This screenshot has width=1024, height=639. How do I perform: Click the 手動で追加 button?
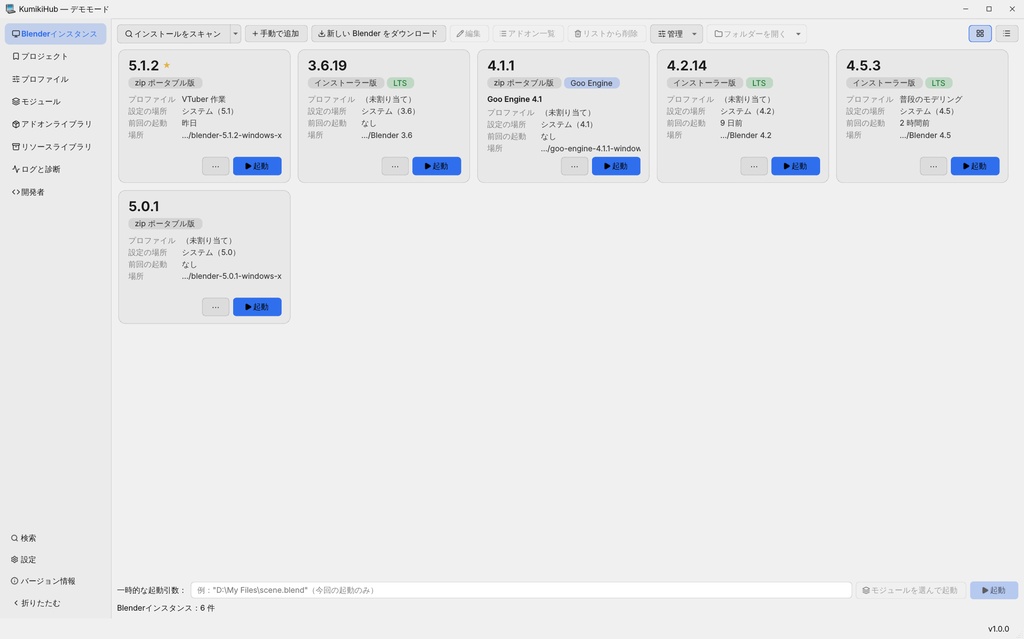(276, 34)
